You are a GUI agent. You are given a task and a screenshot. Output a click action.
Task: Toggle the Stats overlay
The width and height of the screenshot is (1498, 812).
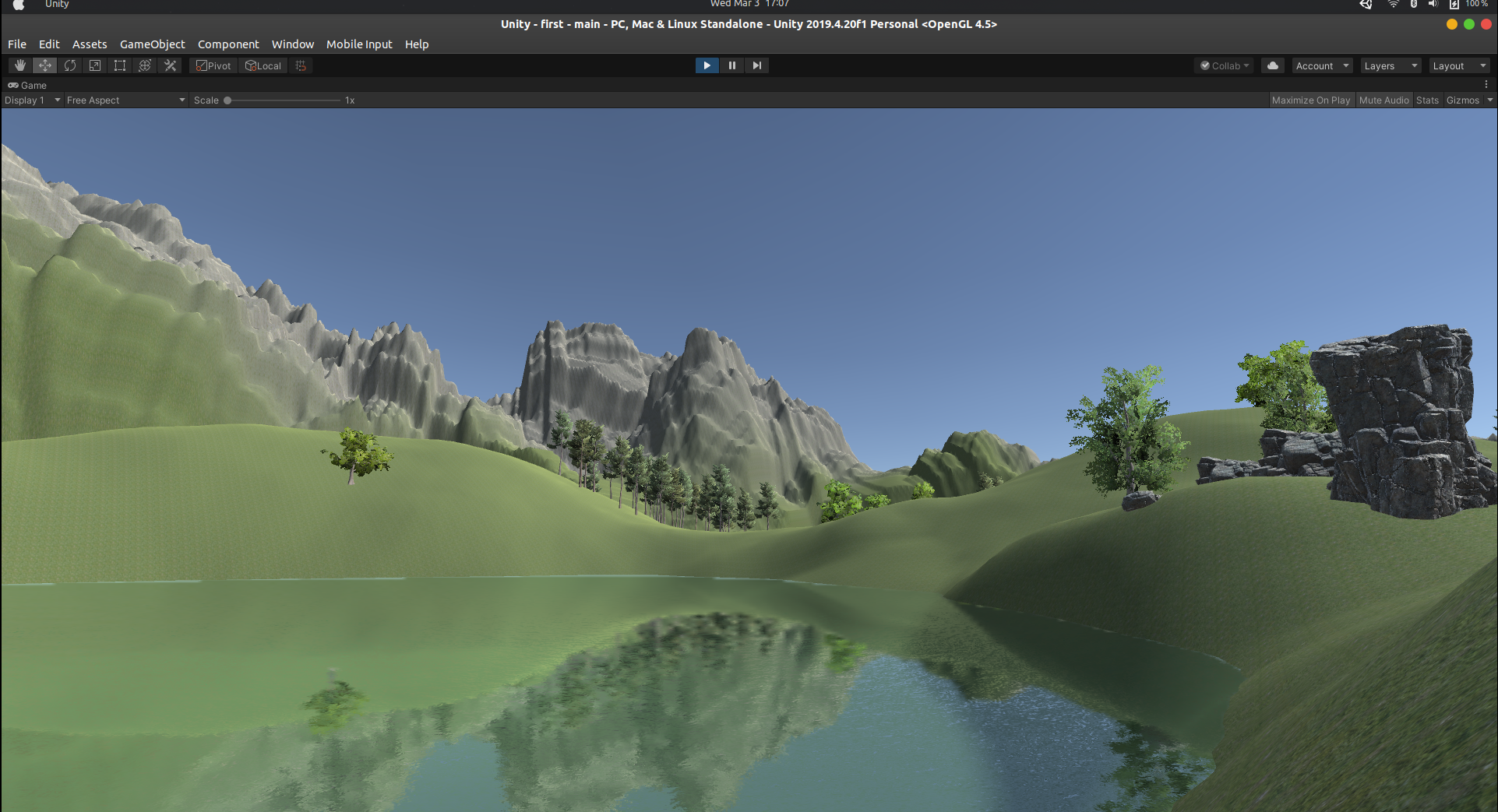coord(1427,100)
